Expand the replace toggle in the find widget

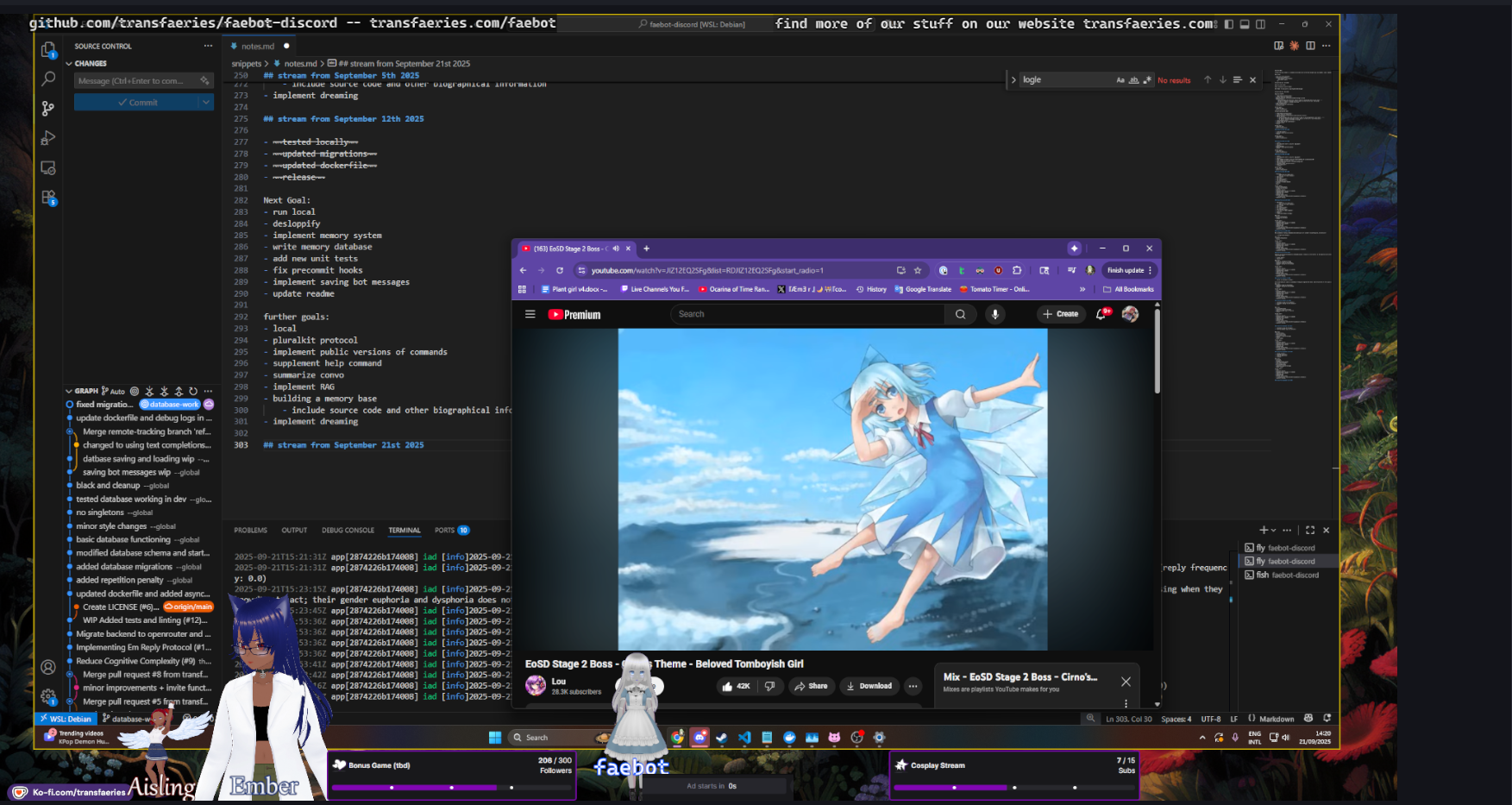coord(1013,79)
